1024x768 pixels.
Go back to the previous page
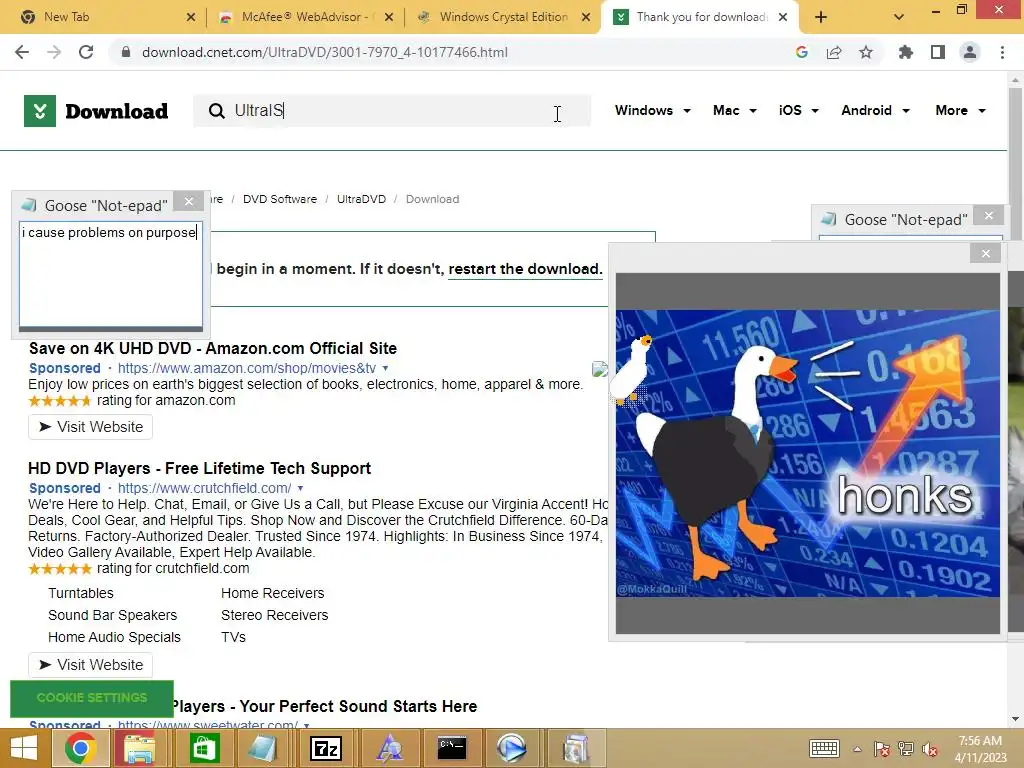click(x=22, y=52)
